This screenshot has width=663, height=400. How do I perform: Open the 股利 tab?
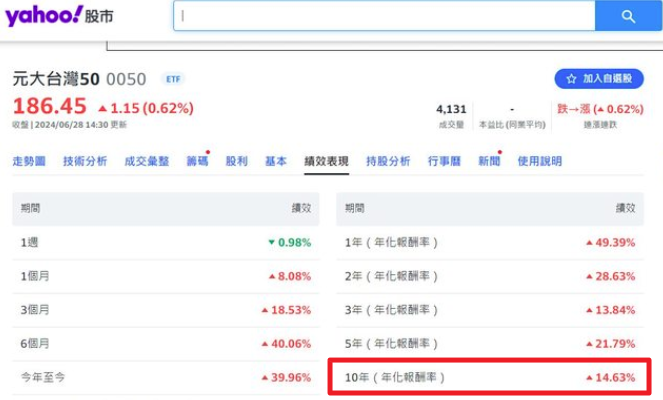[236, 161]
